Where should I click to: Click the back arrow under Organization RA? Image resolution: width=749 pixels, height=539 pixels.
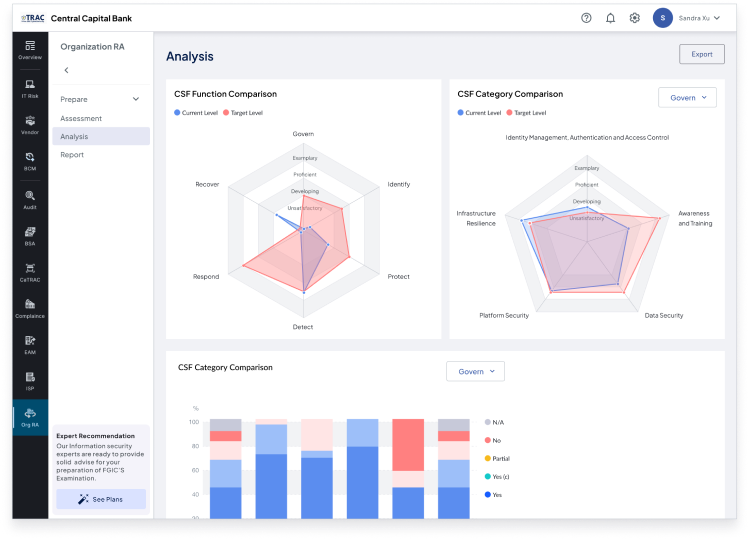click(66, 70)
